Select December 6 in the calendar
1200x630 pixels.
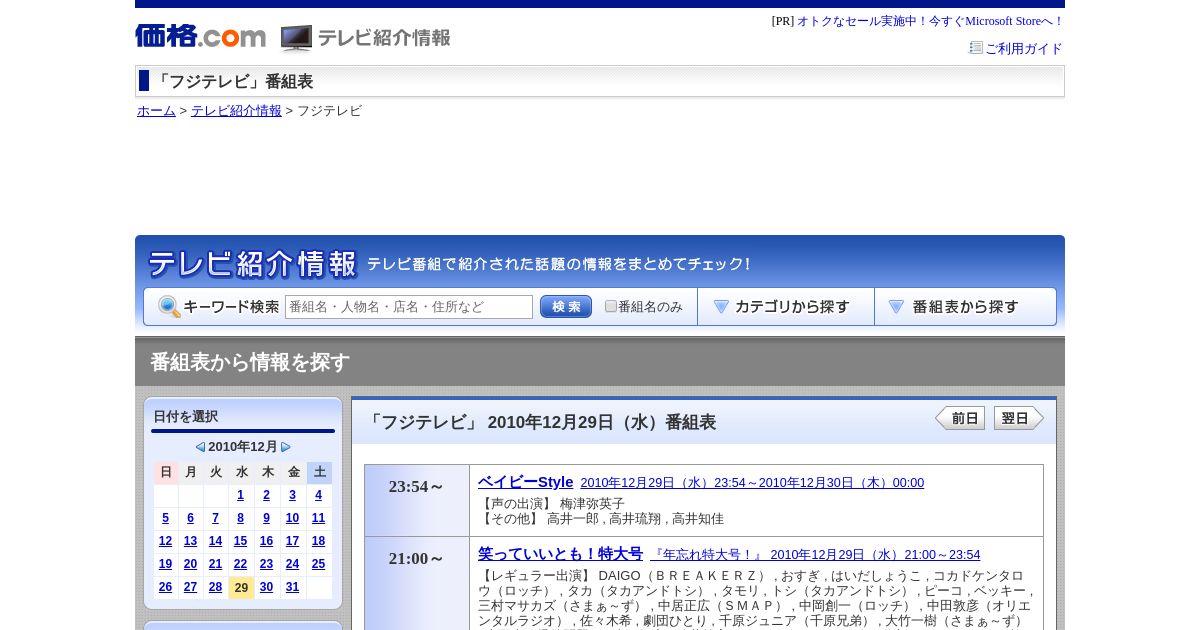[190, 518]
